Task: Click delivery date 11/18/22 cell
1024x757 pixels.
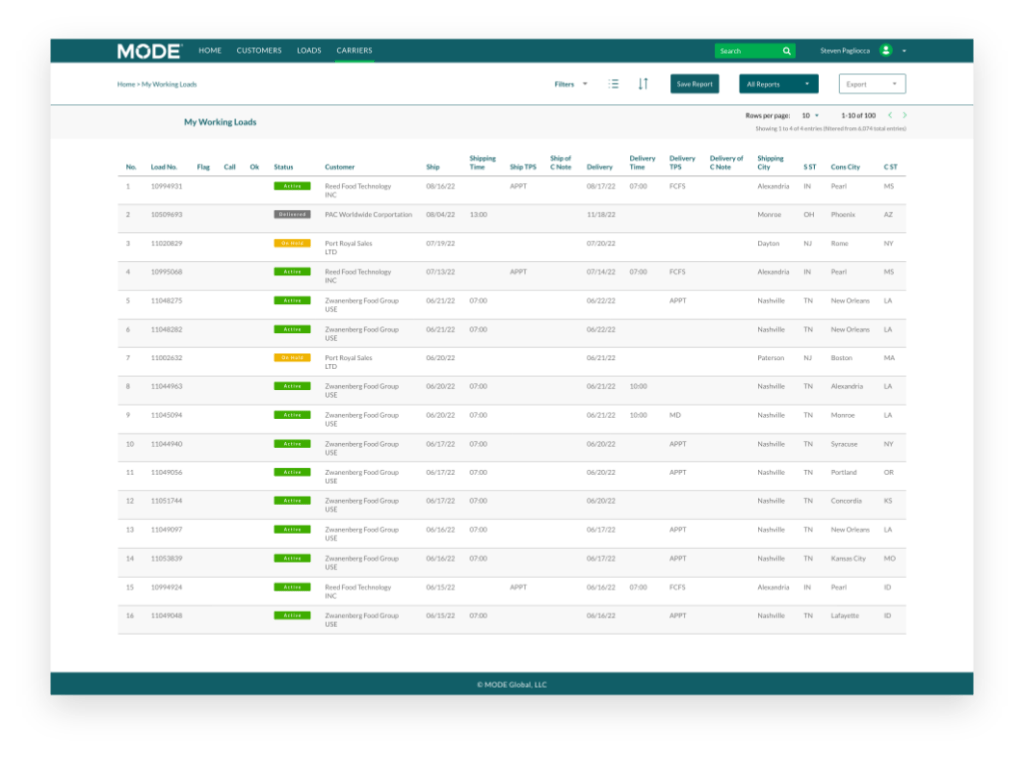Action: (601, 214)
